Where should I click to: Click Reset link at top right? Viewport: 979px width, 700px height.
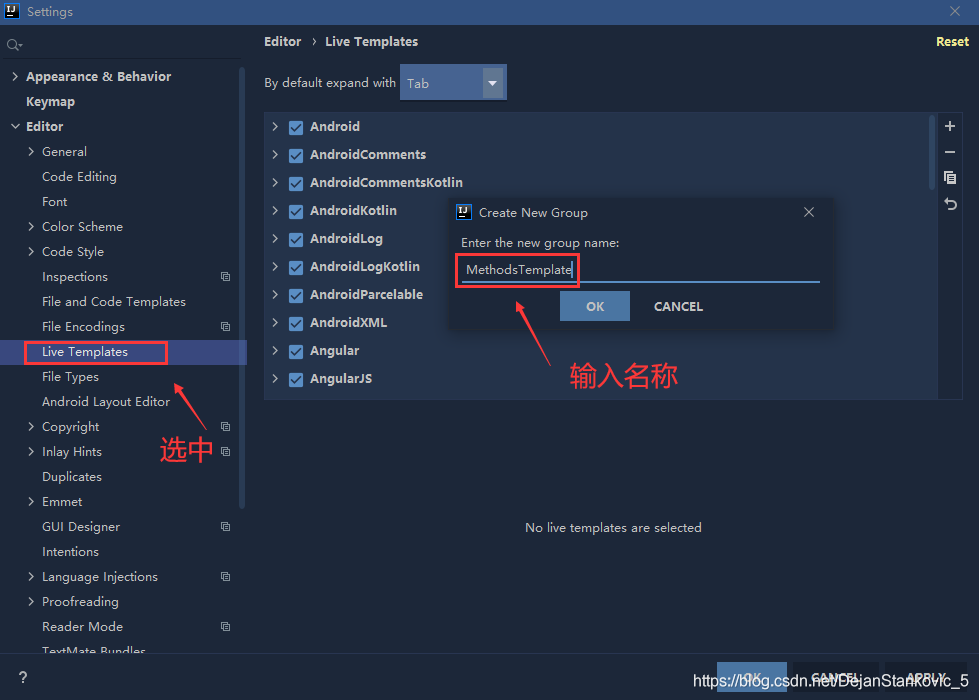952,41
